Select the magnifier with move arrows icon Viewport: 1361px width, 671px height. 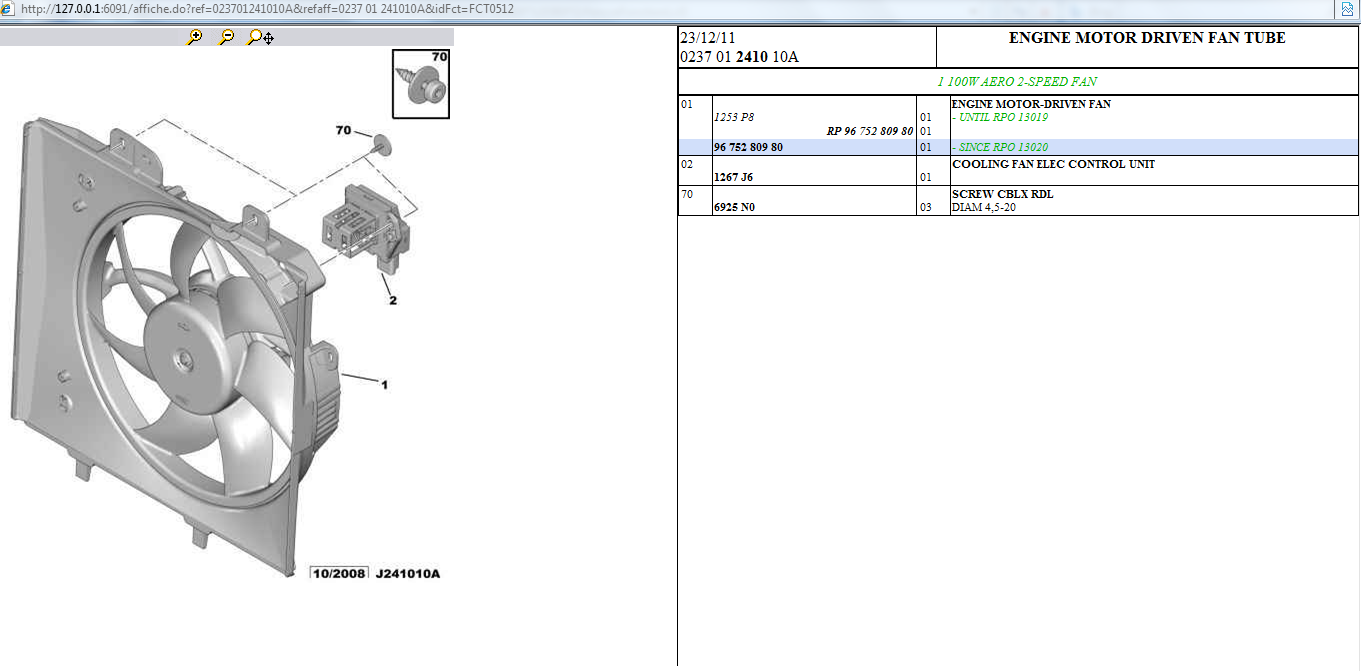[260, 37]
